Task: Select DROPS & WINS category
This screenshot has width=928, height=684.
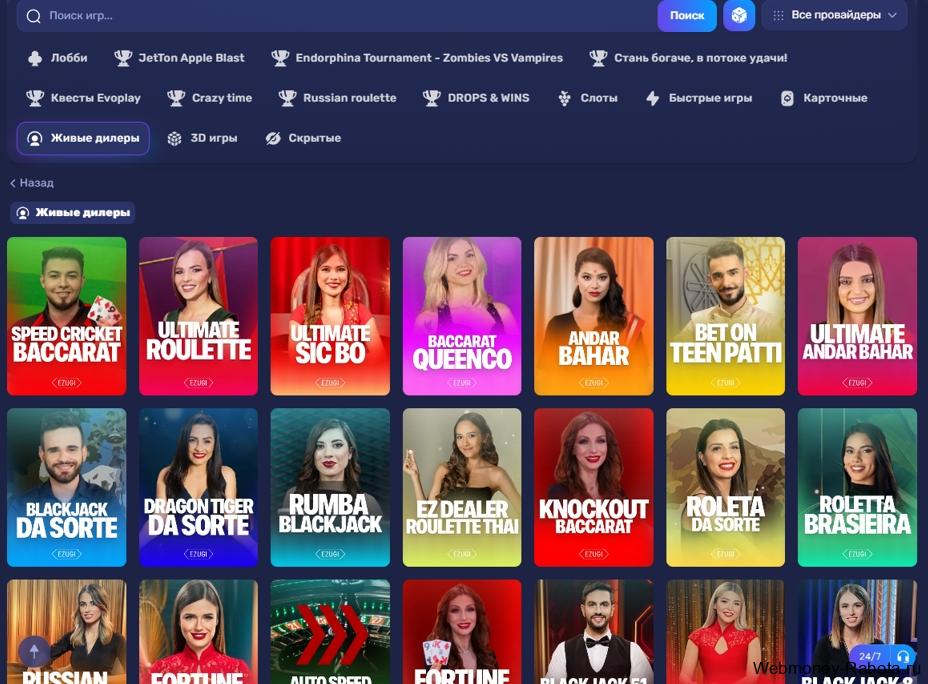Action: [x=476, y=98]
